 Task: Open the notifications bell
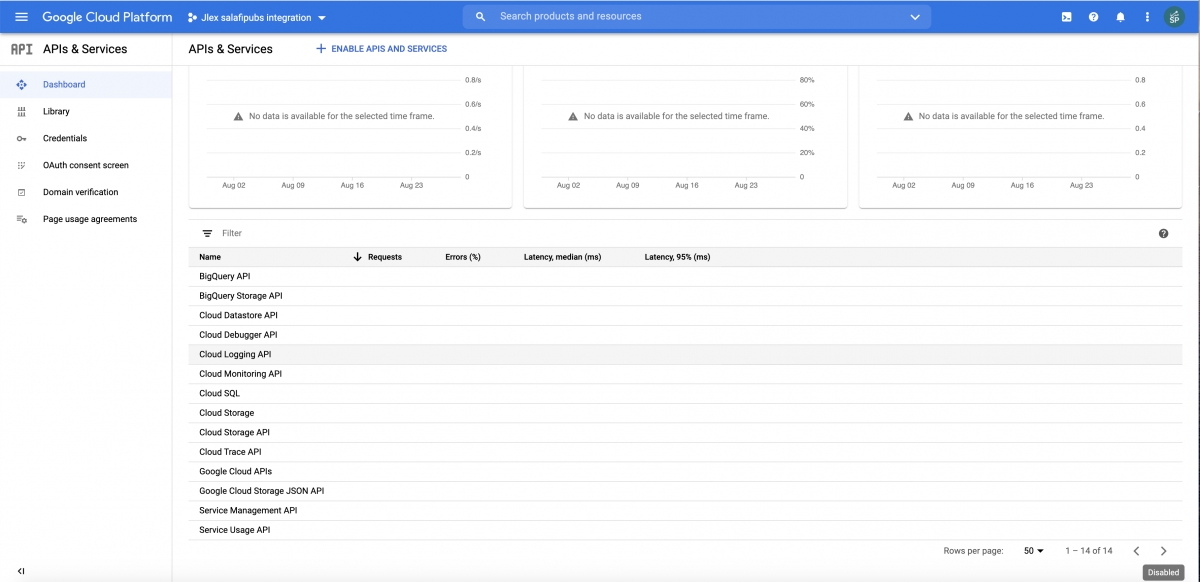(x=1120, y=17)
